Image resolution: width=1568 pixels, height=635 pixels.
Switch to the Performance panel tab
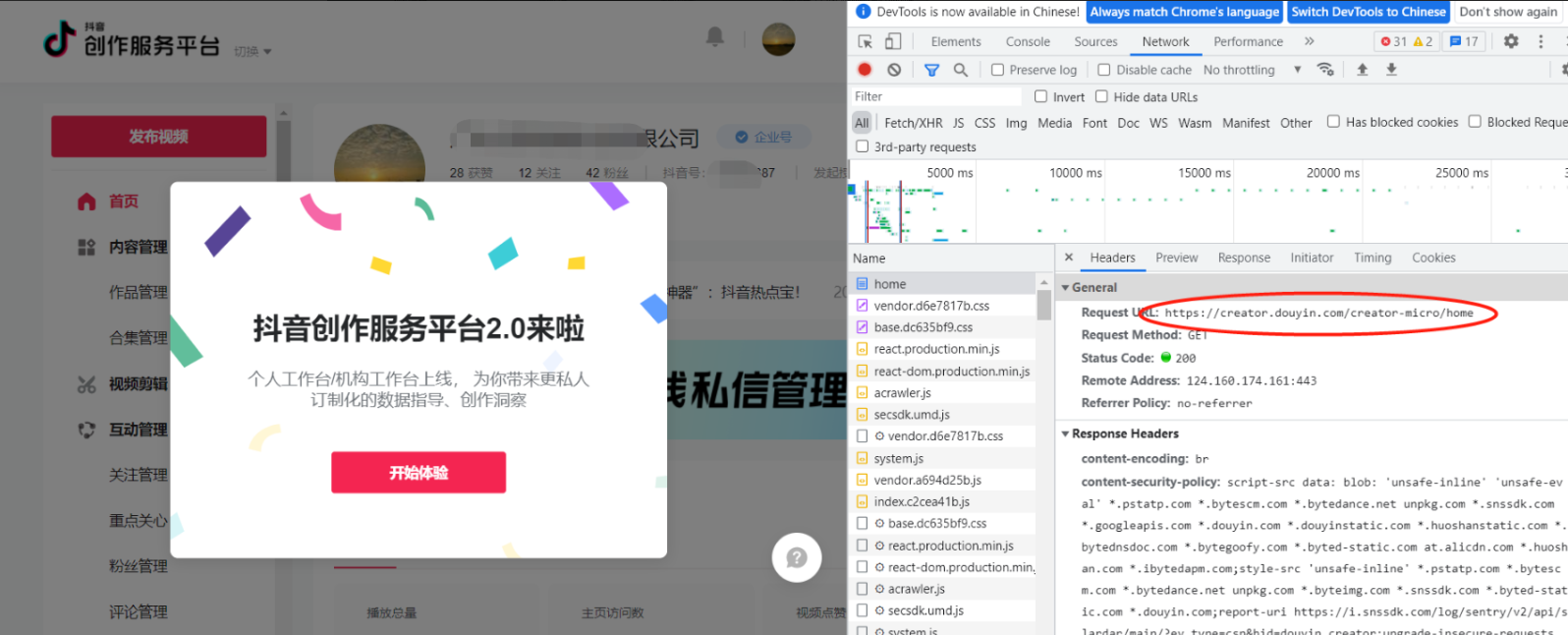click(x=1248, y=41)
